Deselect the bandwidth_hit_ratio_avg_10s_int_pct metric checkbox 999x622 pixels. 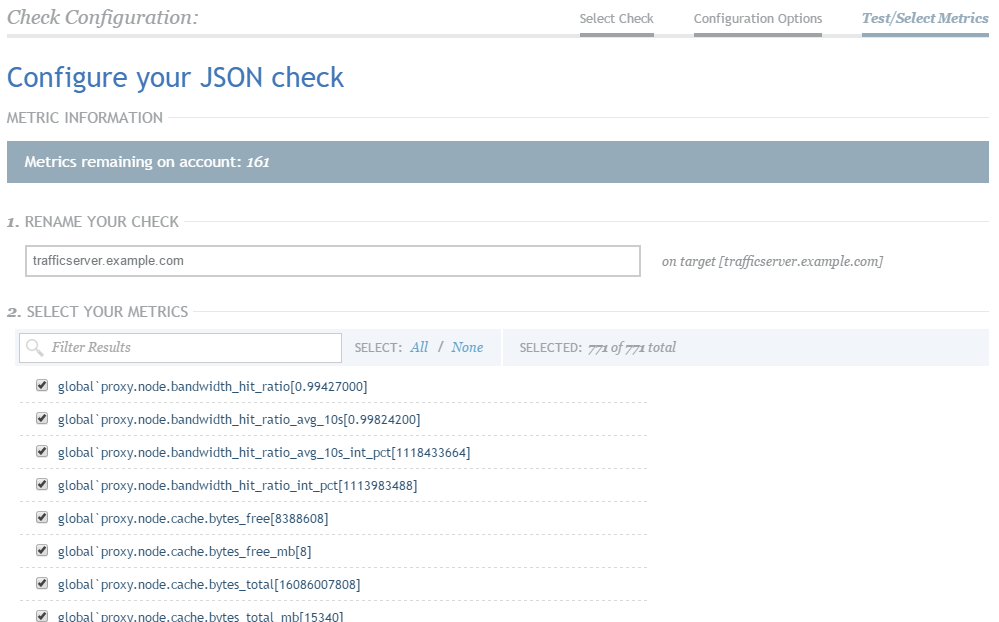[x=42, y=451]
